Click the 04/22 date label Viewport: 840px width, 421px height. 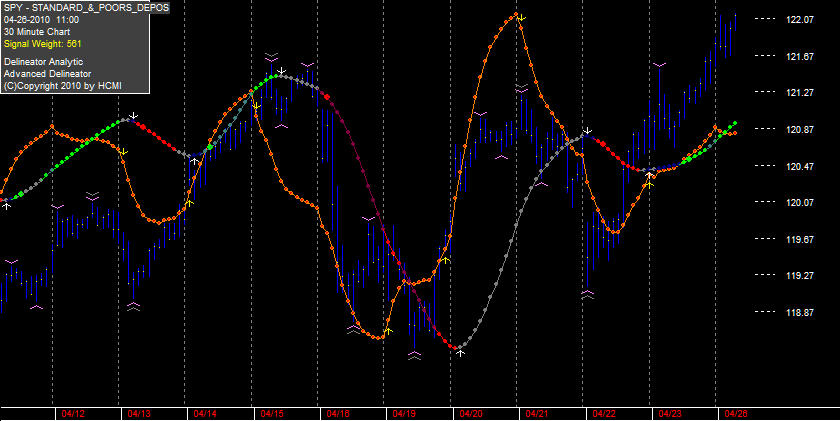[x=603, y=414]
